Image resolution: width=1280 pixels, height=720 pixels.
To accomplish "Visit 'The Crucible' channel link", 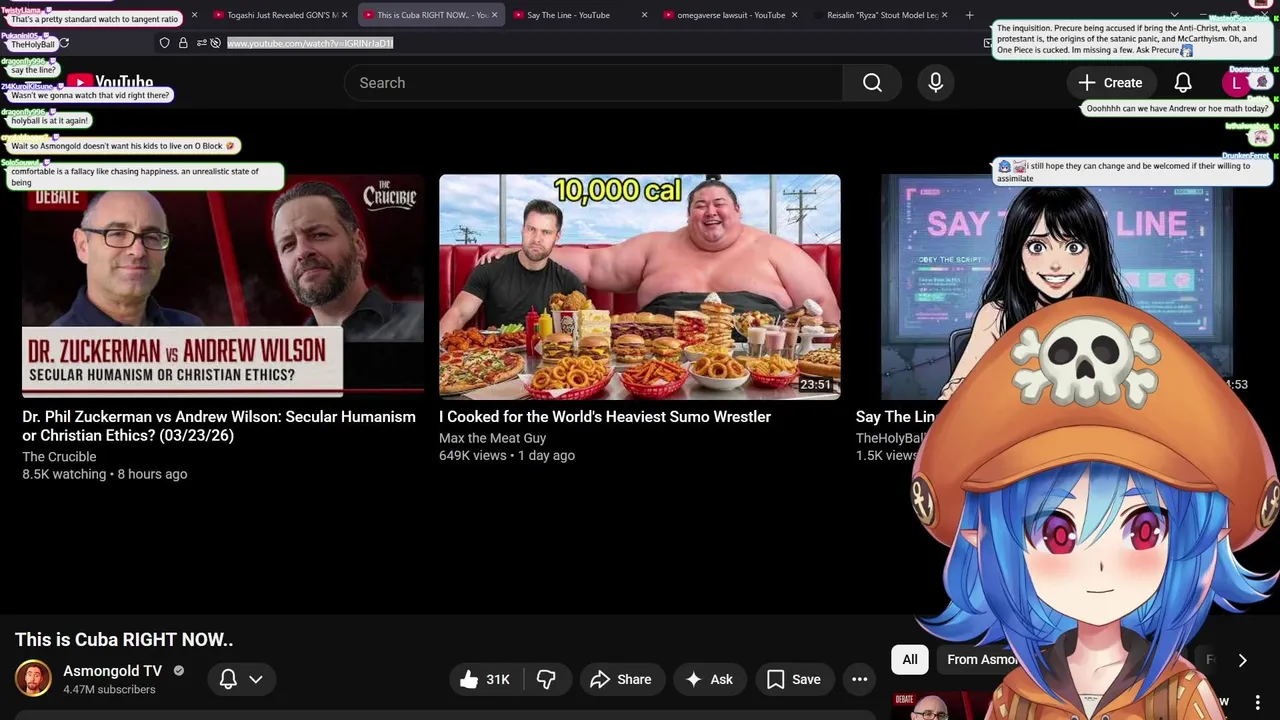I will 59,457.
